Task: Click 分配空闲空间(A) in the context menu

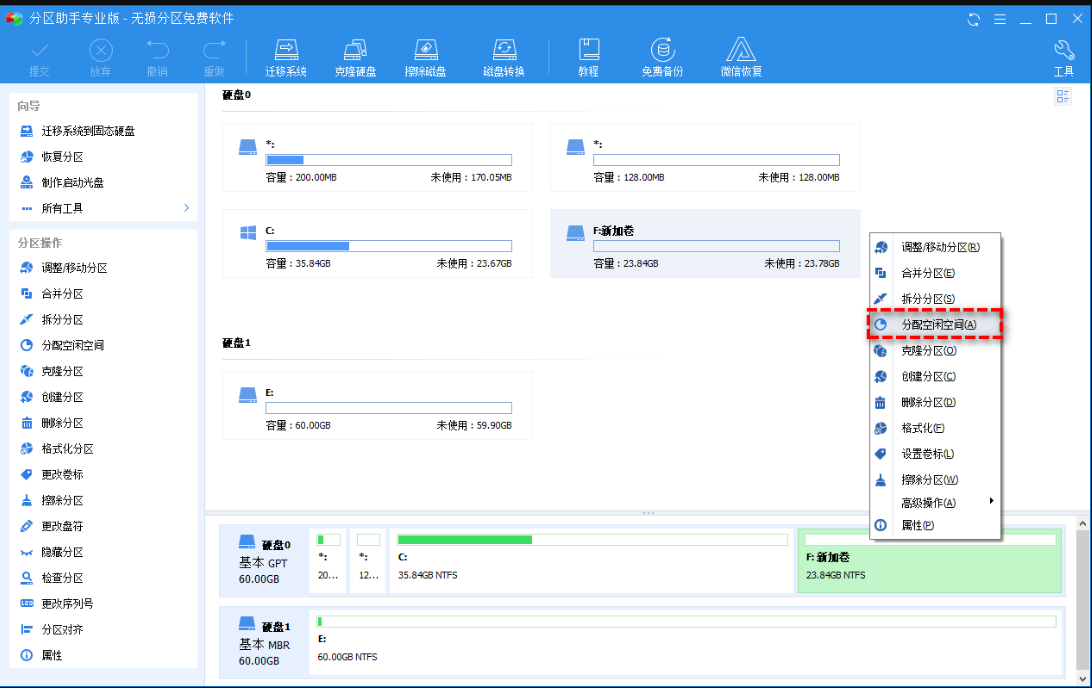Action: [x=935, y=324]
